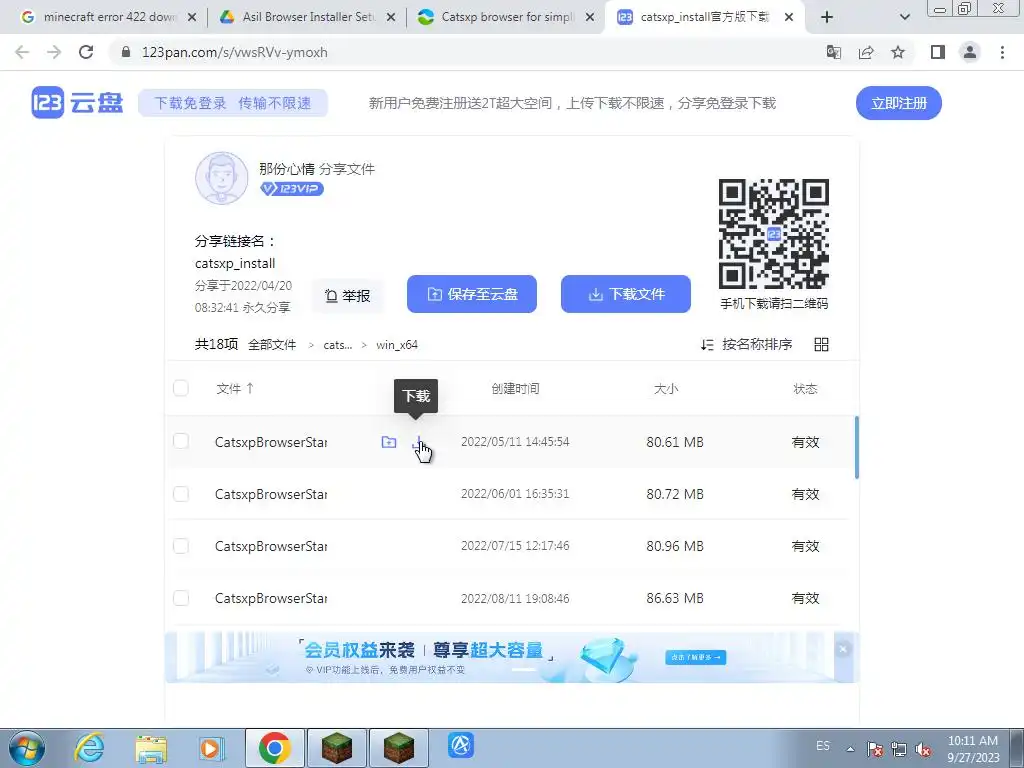Go to 全部文件 breadcrumb
This screenshot has height=768, width=1024.
tap(272, 345)
